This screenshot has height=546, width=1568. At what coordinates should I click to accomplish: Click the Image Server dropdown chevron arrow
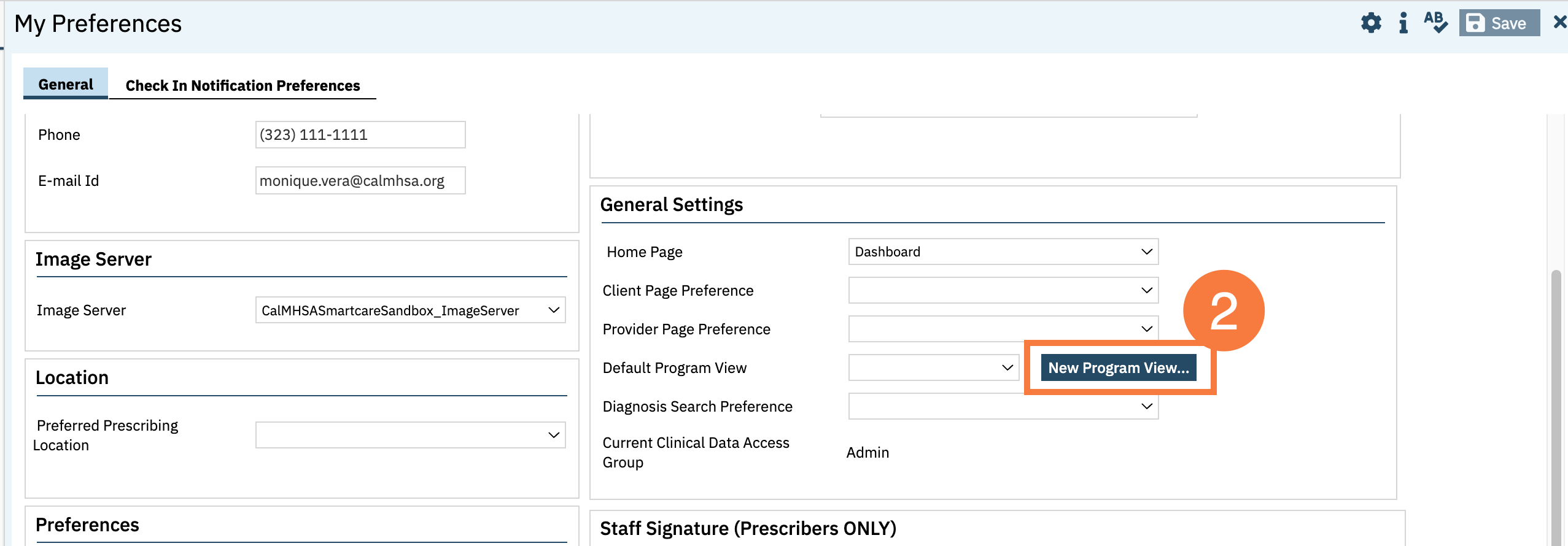coord(553,310)
